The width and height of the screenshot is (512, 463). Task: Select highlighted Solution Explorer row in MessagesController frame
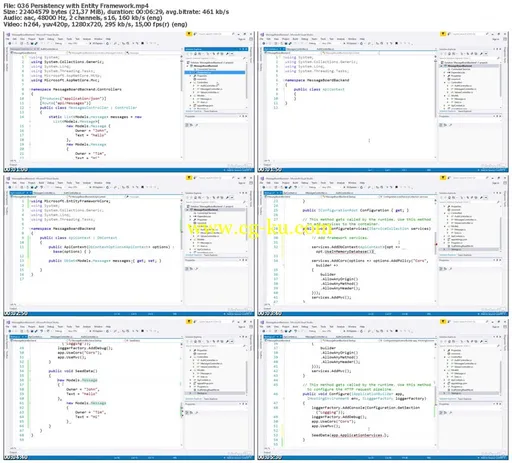tap(215, 72)
